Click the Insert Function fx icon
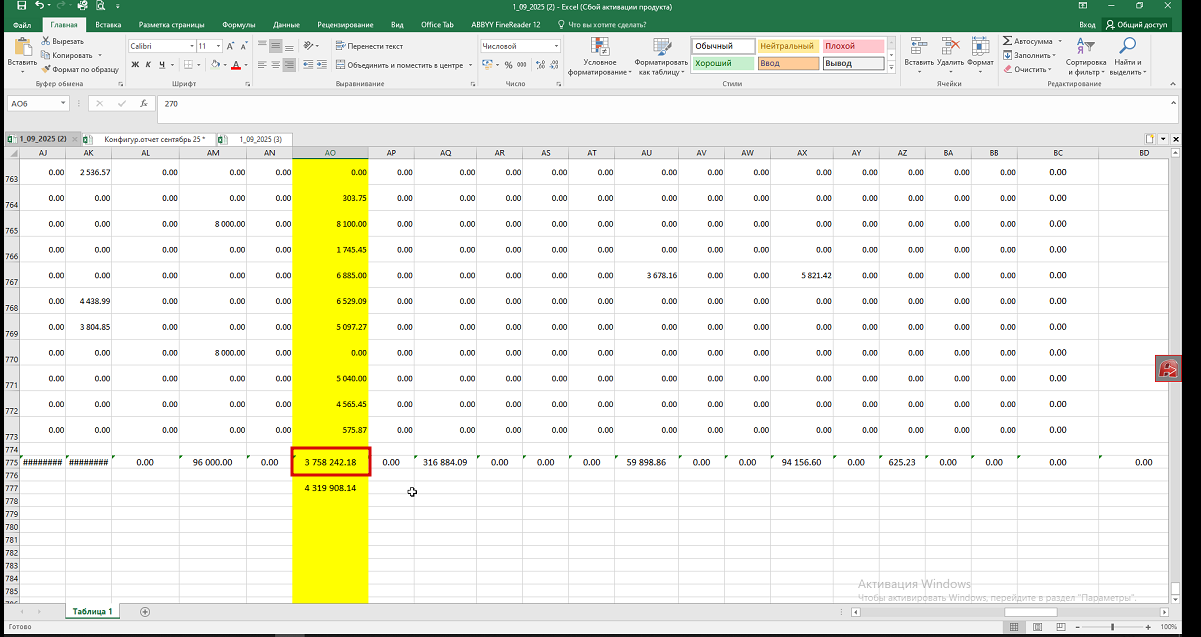Viewport: 1201px width, 637px height. click(x=144, y=103)
